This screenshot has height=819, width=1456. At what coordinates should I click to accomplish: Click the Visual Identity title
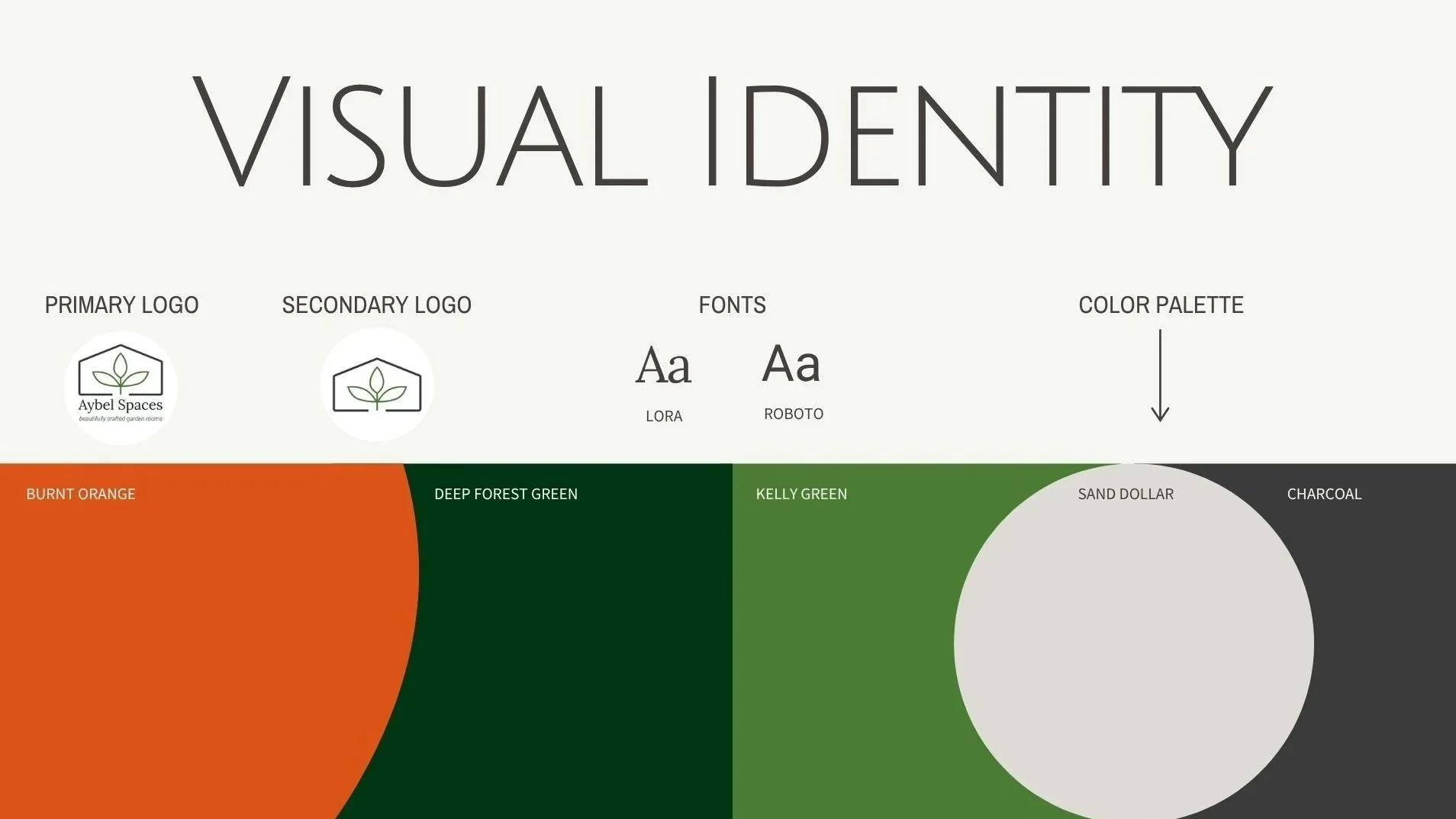coord(733,131)
